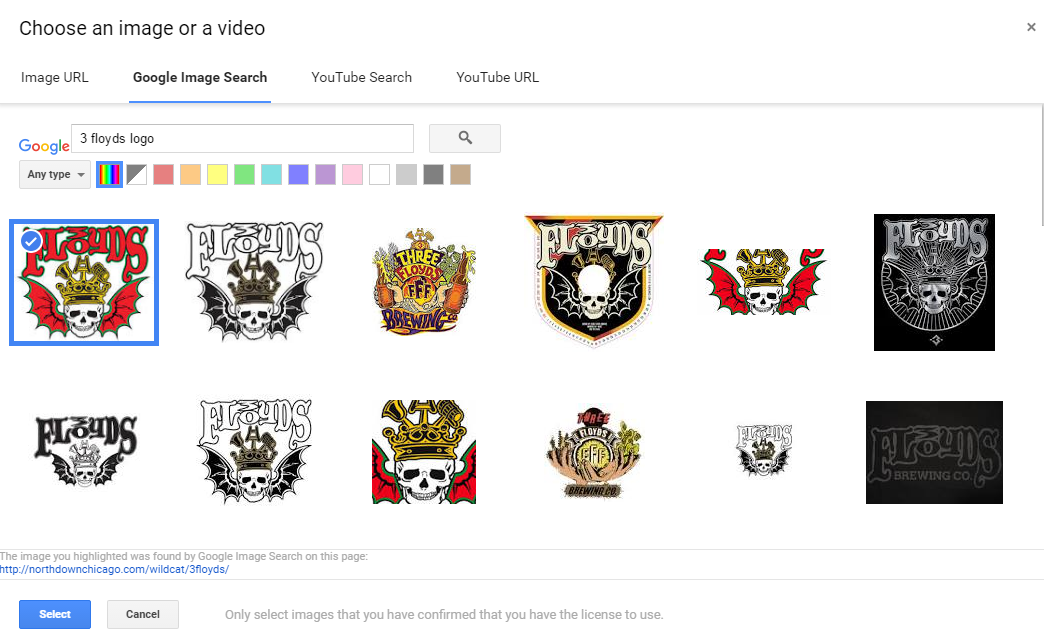This screenshot has height=643, width=1044.
Task: Click the Cancel button
Action: tap(142, 614)
